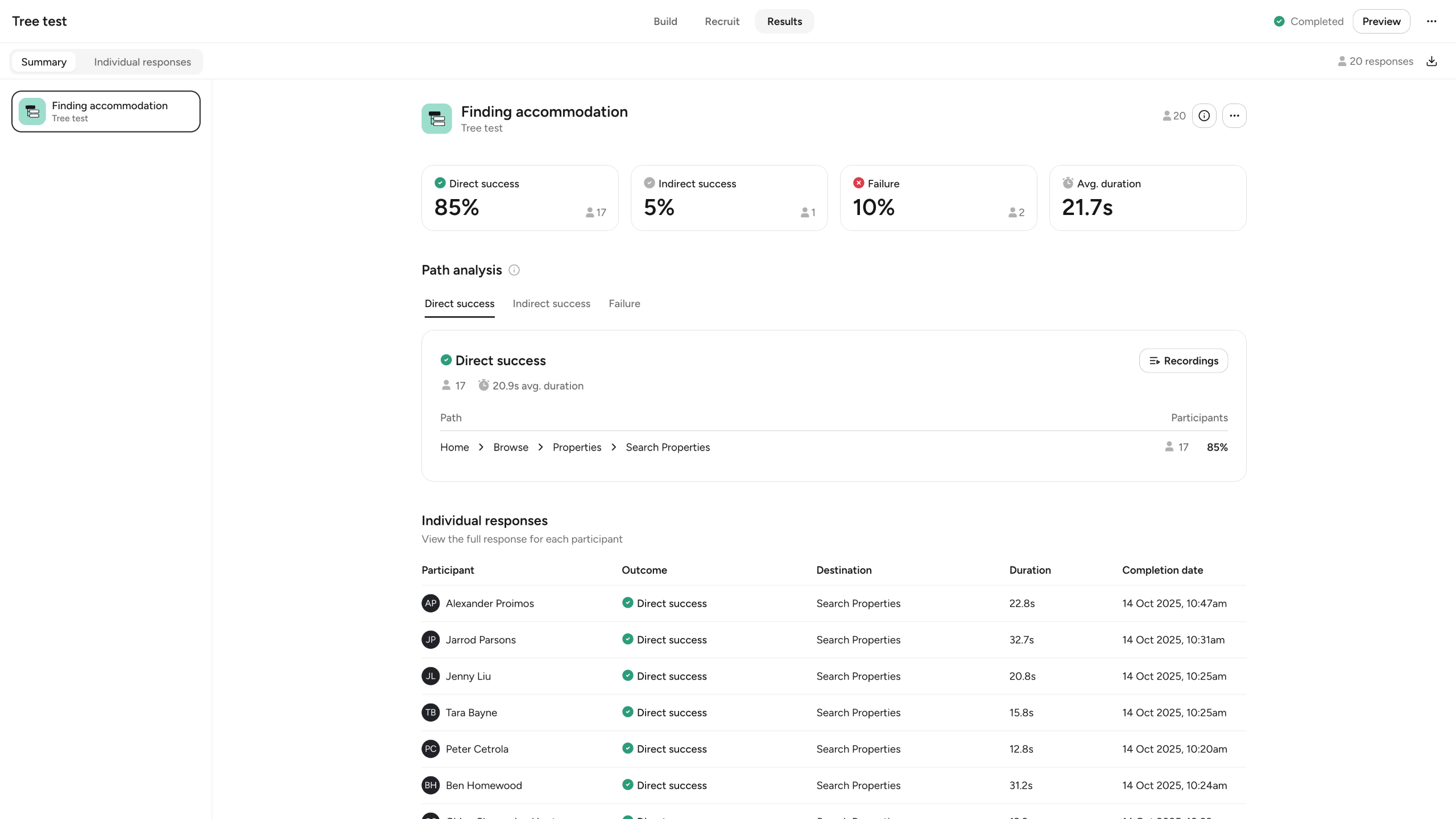Open Recordings for Direct success
This screenshot has width=1456, height=819.
[x=1183, y=361]
